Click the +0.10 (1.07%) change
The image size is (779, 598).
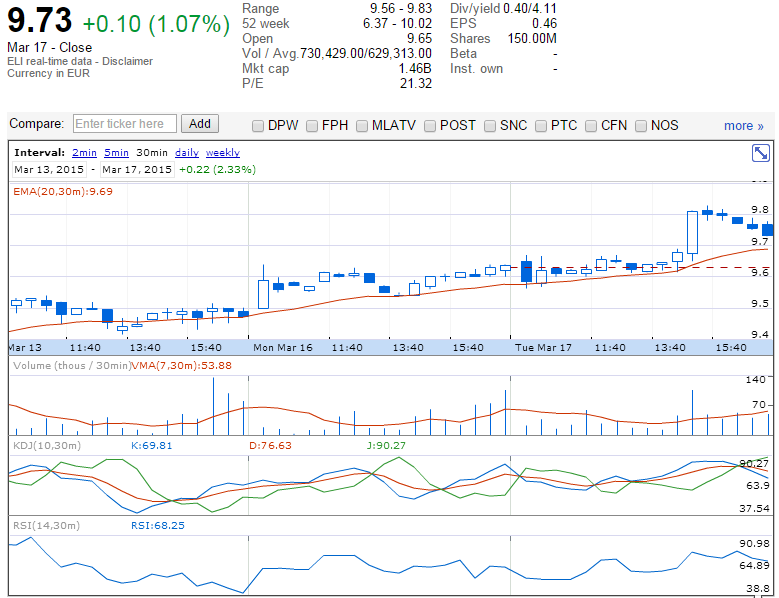click(156, 24)
